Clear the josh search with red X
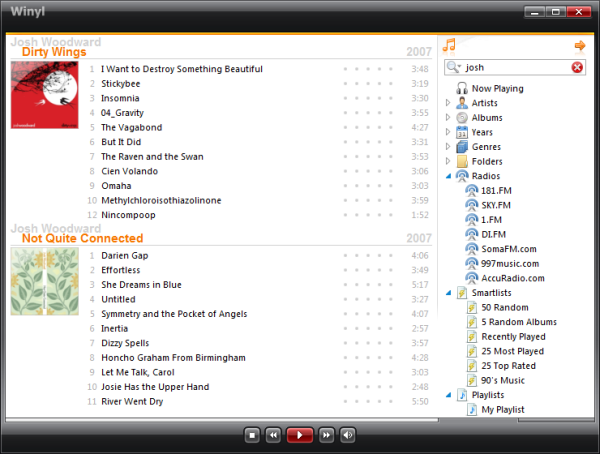The height and width of the screenshot is (454, 600). [x=577, y=67]
